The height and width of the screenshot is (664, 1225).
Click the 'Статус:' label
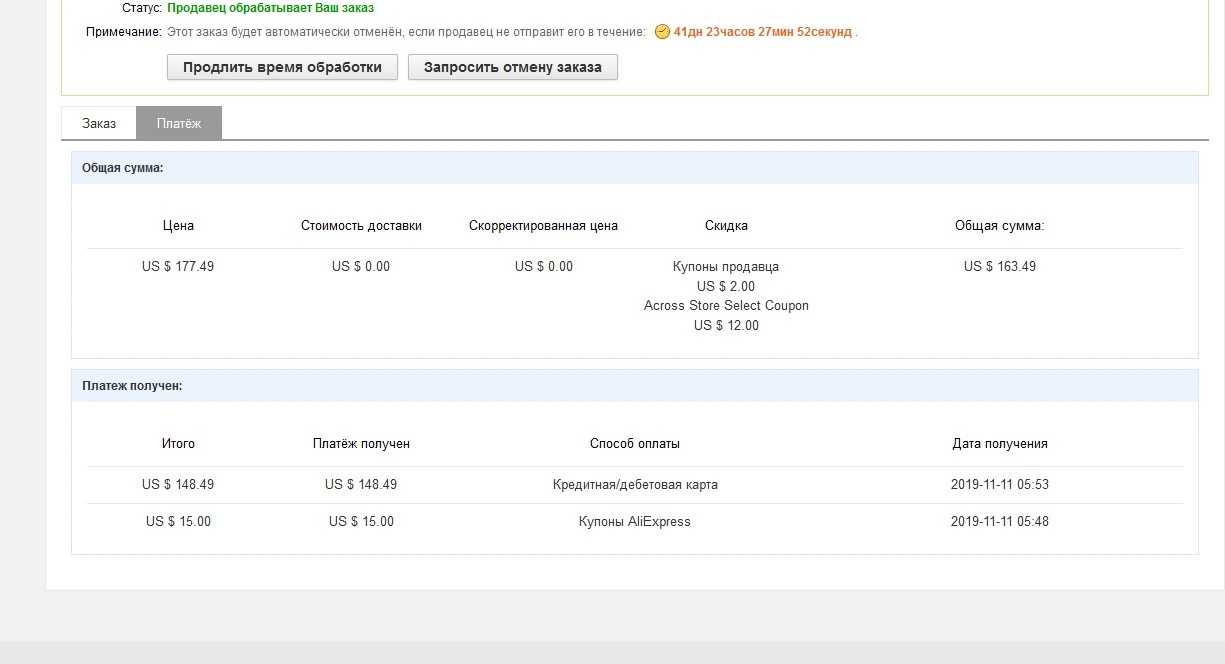[x=142, y=8]
